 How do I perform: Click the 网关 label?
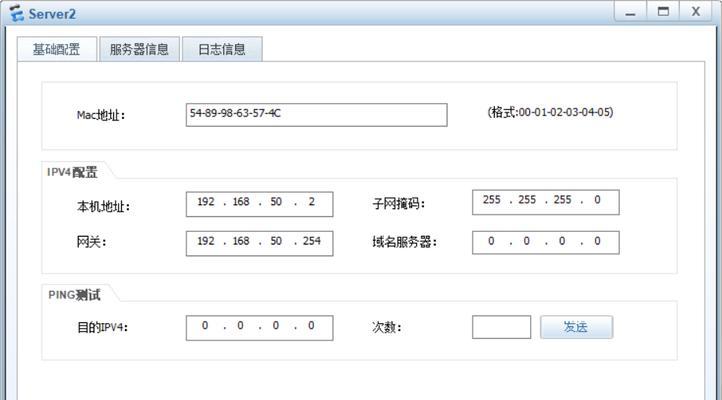tap(91, 242)
